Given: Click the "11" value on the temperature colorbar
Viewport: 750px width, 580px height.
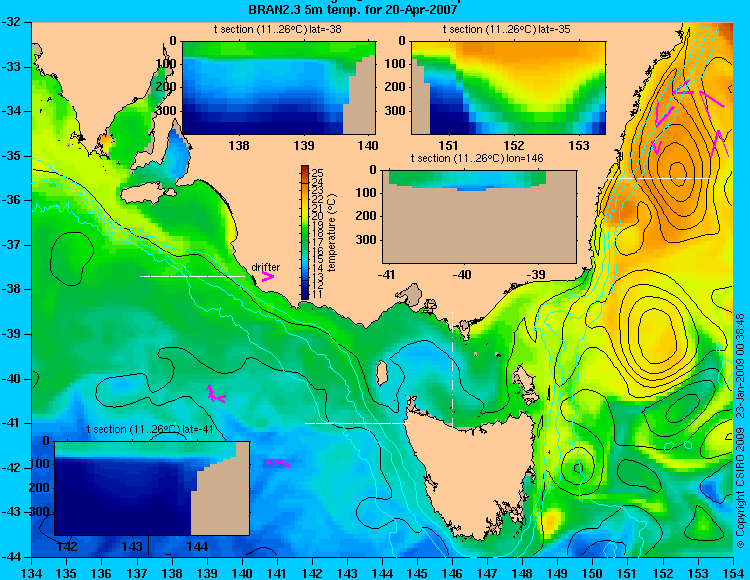Looking at the screenshot, I should coord(318,295).
